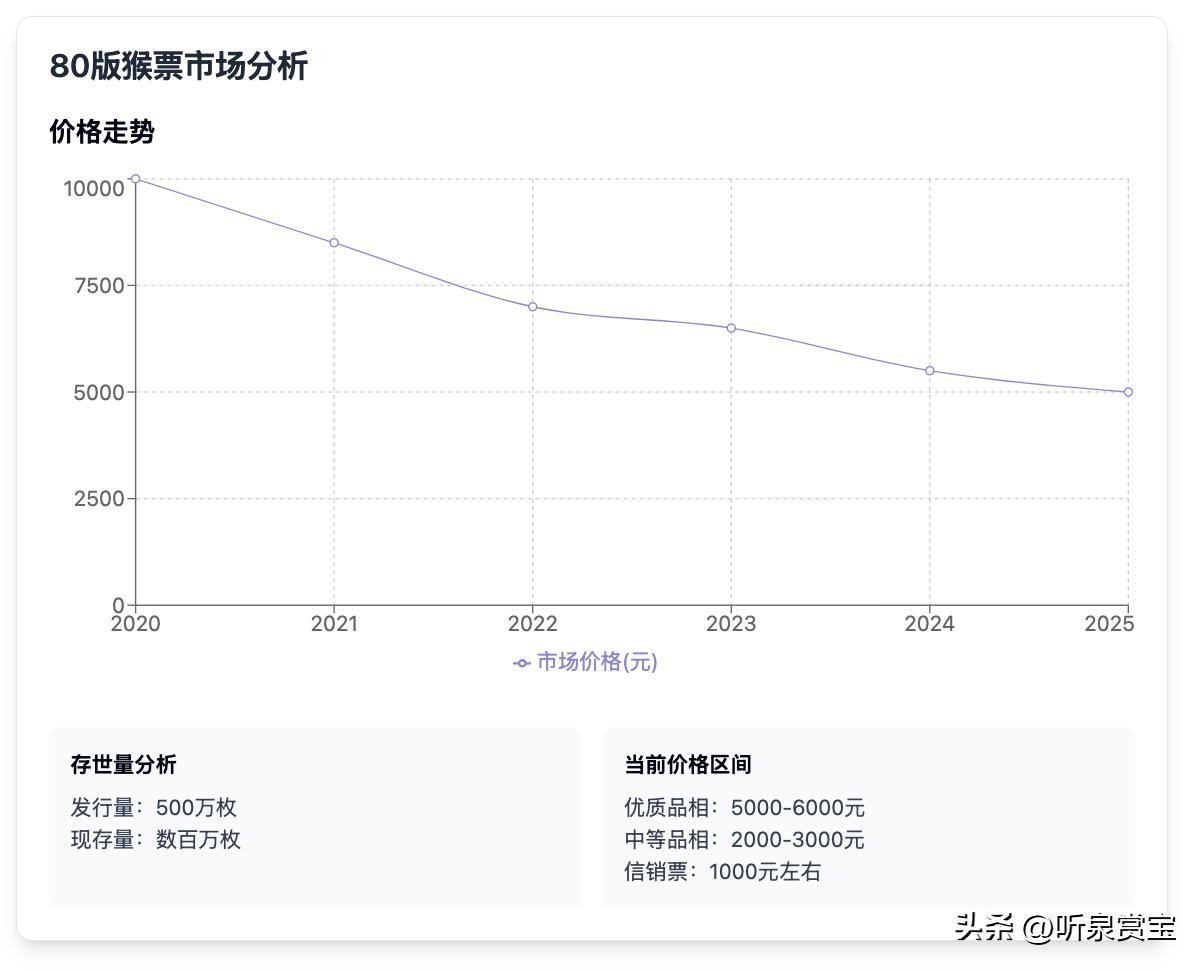Toggle the 市场价格(元) legend label
This screenshot has width=1204, height=970.
597,662
